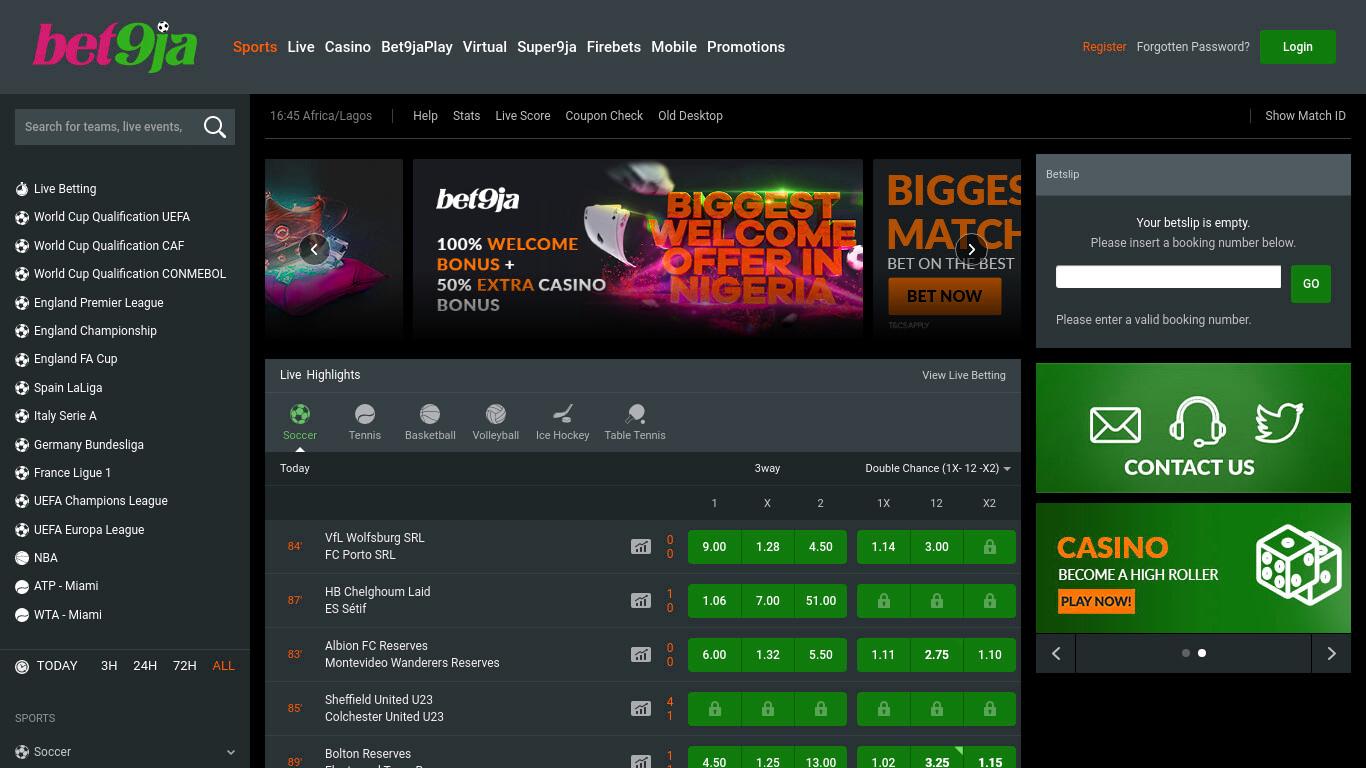Click previous arrow on banner carousel

click(x=314, y=249)
